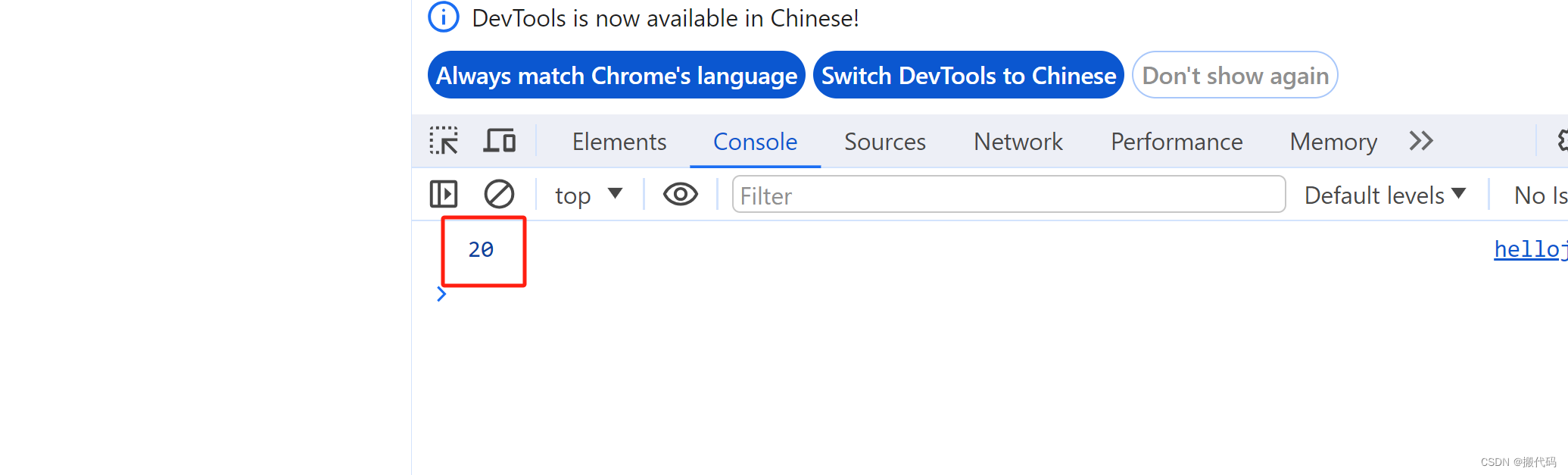
Task: Open the hello source file link
Action: click(x=1529, y=249)
